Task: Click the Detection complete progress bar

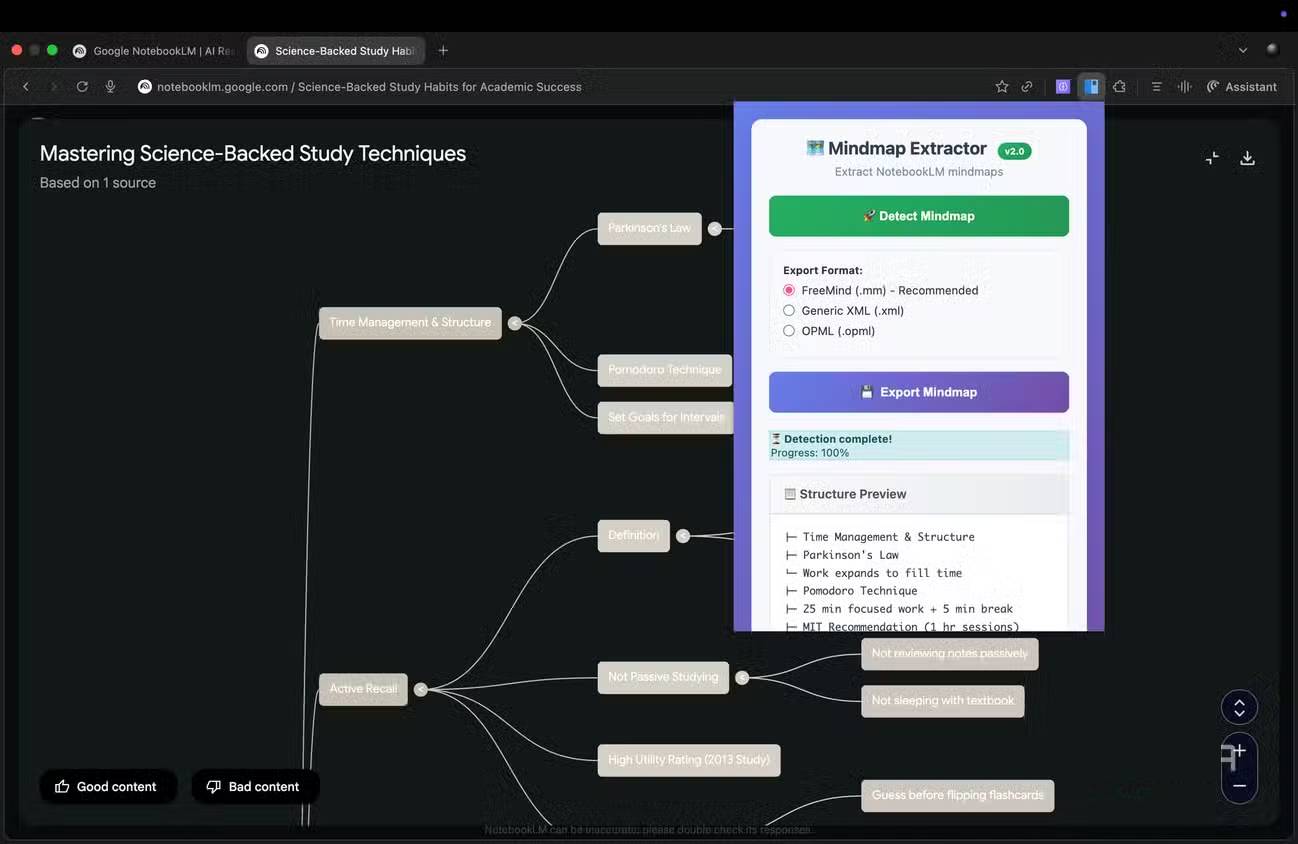Action: tap(919, 446)
